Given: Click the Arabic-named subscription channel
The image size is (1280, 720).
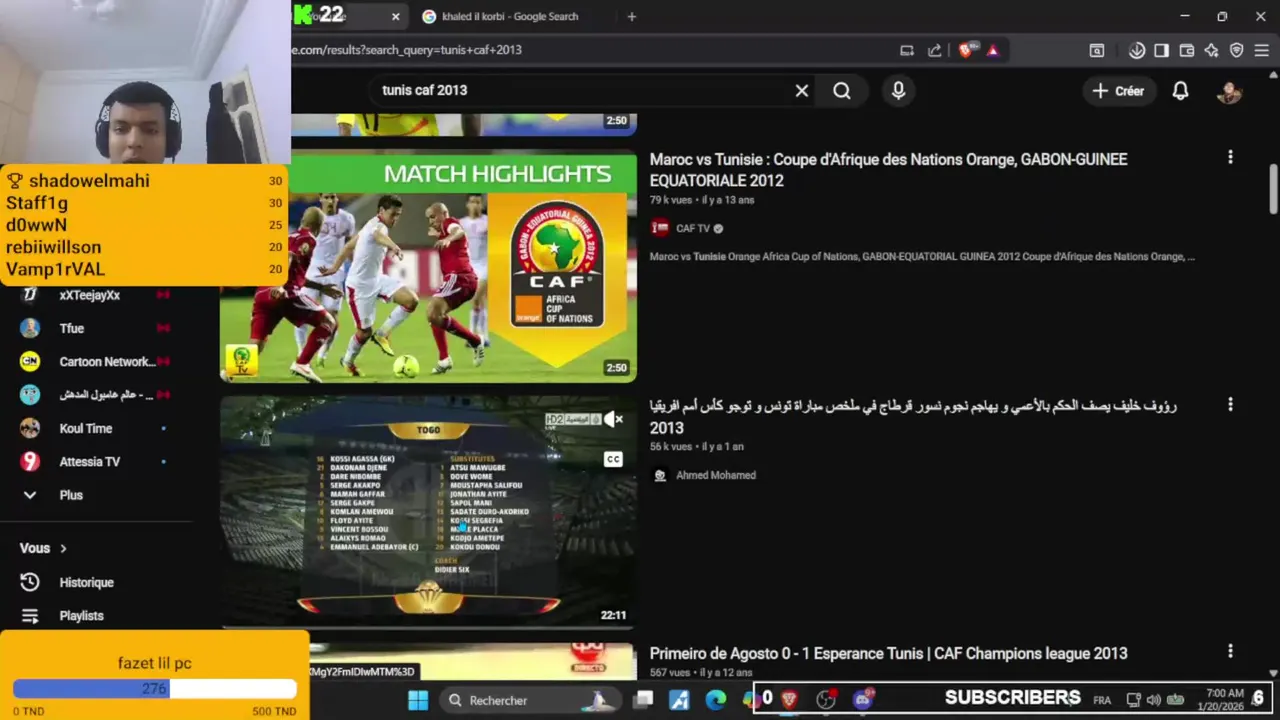Looking at the screenshot, I should tap(105, 395).
